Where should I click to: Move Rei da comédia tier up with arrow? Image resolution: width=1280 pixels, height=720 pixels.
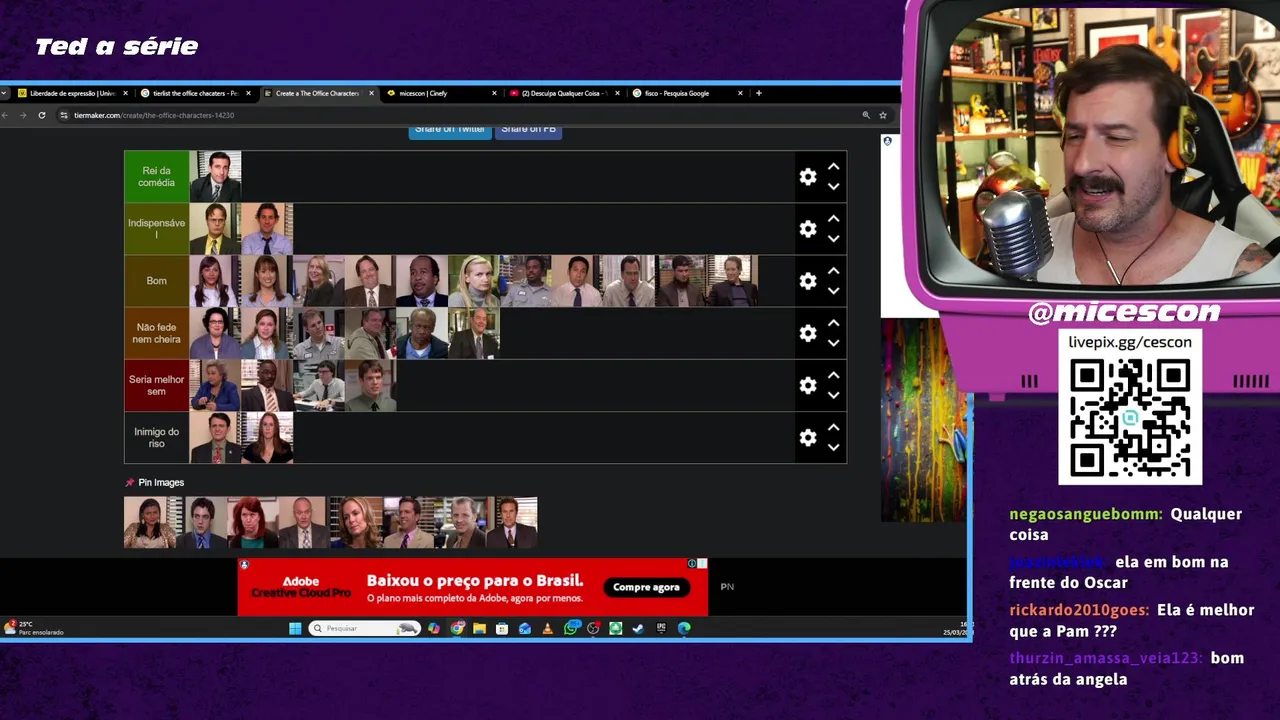click(x=833, y=167)
